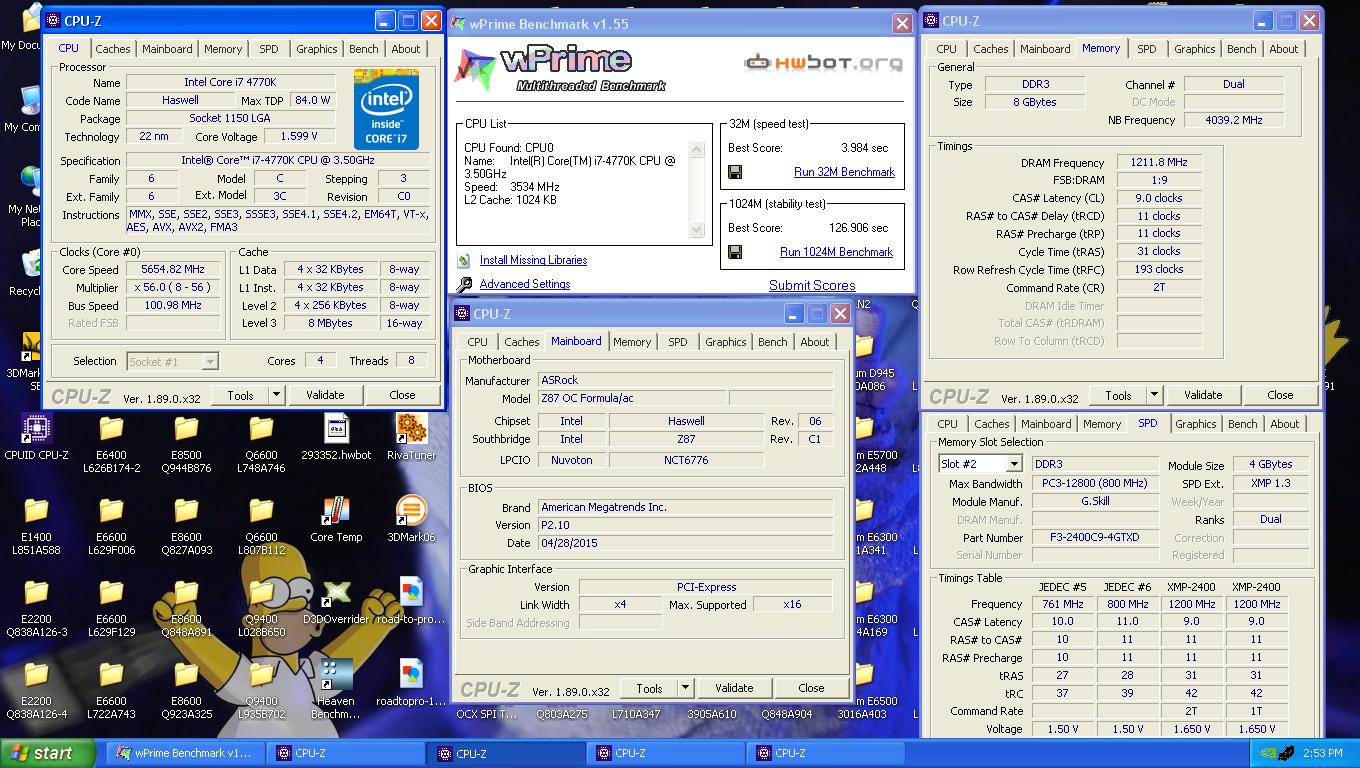Click the DRAM Frequency value 1211.8 MHz
Viewport: 1360px width, 768px height.
click(1158, 162)
